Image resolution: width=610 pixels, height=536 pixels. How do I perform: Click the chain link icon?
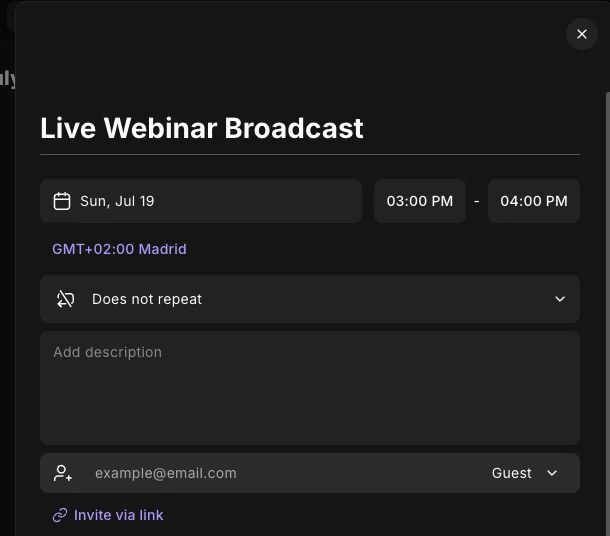point(60,515)
